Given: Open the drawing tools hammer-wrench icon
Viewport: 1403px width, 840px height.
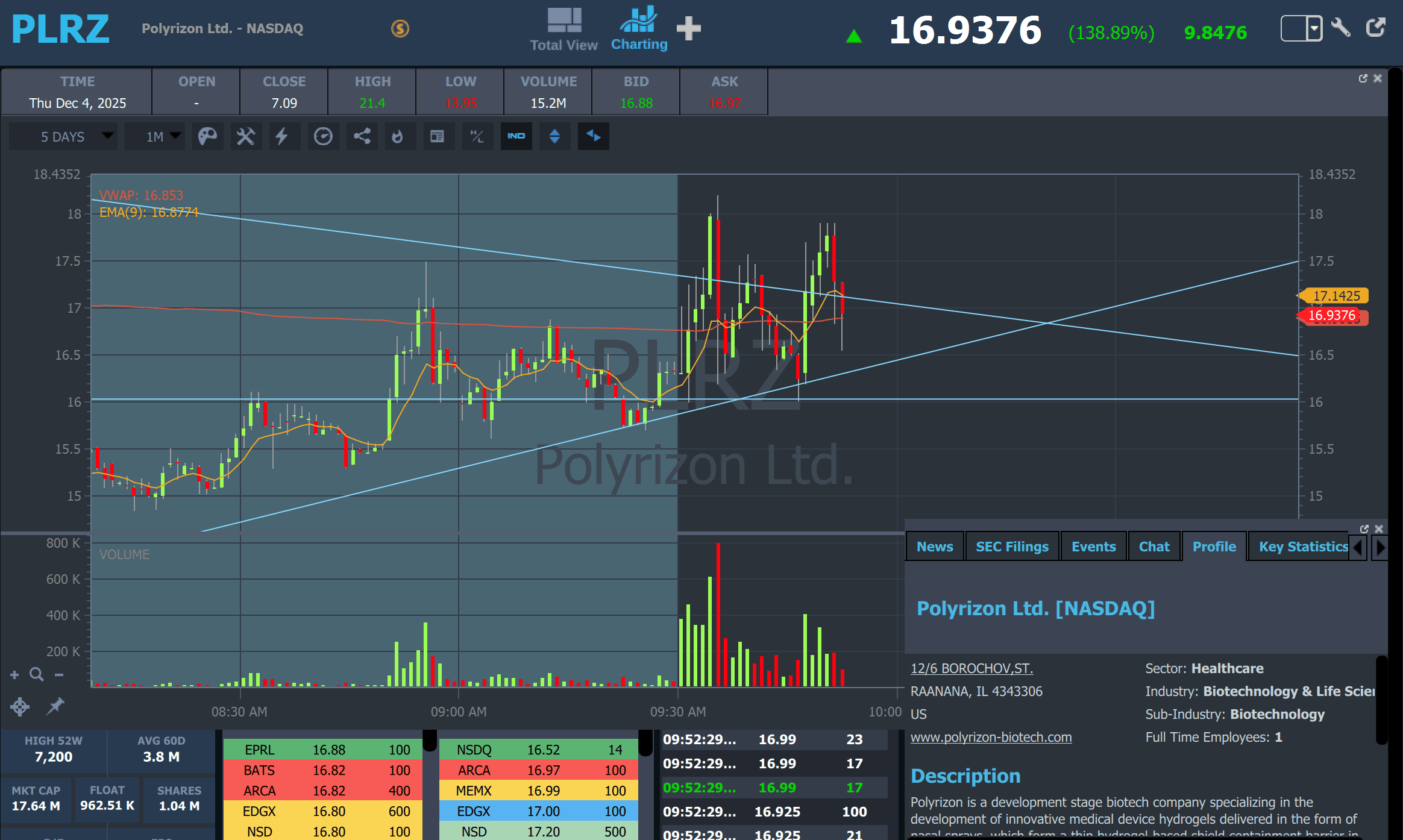Looking at the screenshot, I should point(245,136).
